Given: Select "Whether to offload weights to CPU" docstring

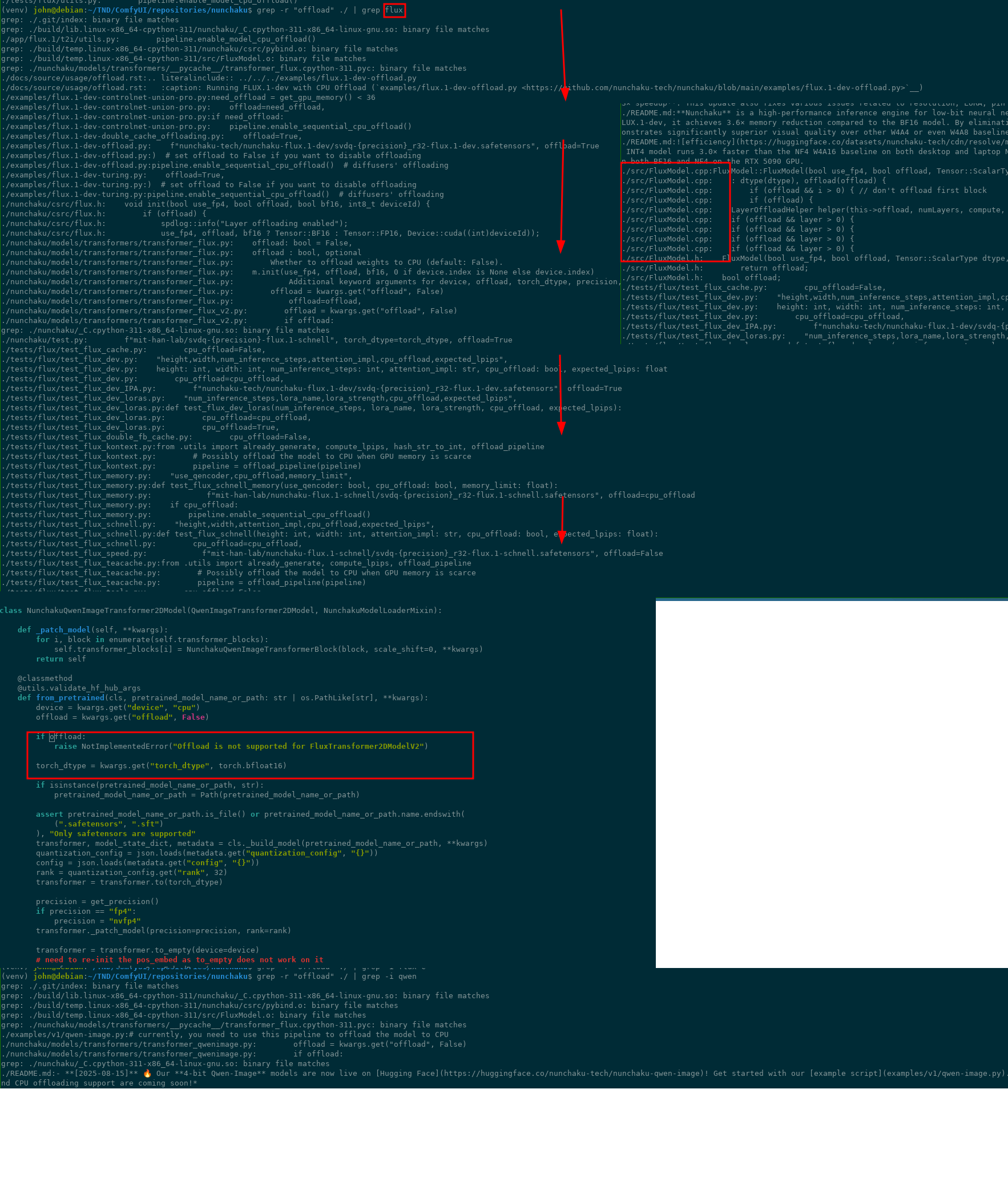Looking at the screenshot, I should 386,263.
